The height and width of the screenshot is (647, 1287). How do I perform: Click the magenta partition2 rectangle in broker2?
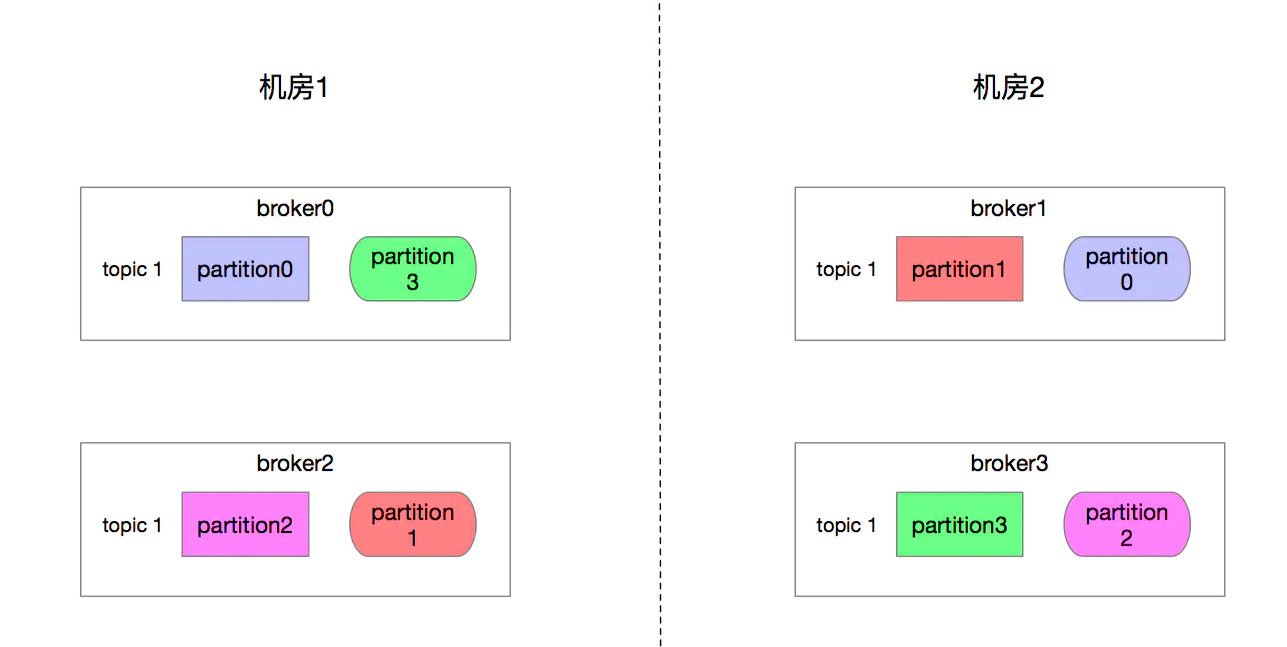[x=245, y=524]
